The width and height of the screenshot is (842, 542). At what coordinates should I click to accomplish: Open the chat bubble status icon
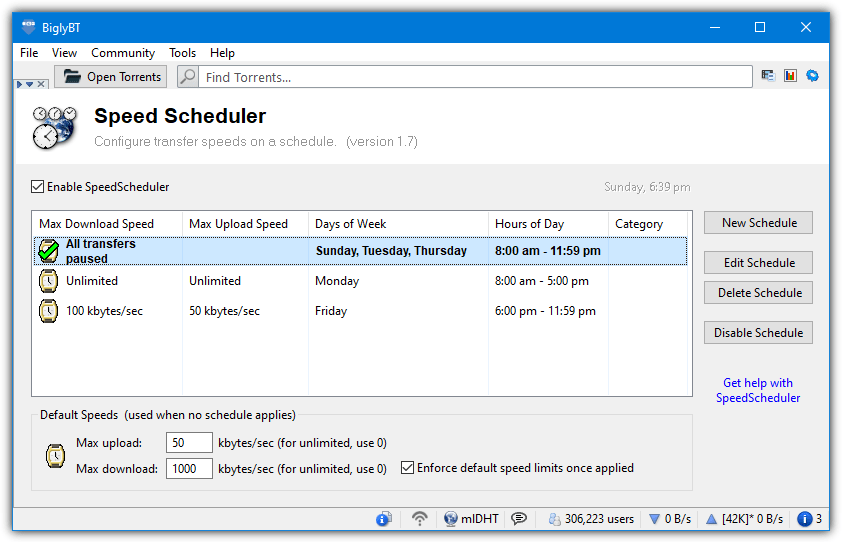tap(519, 519)
